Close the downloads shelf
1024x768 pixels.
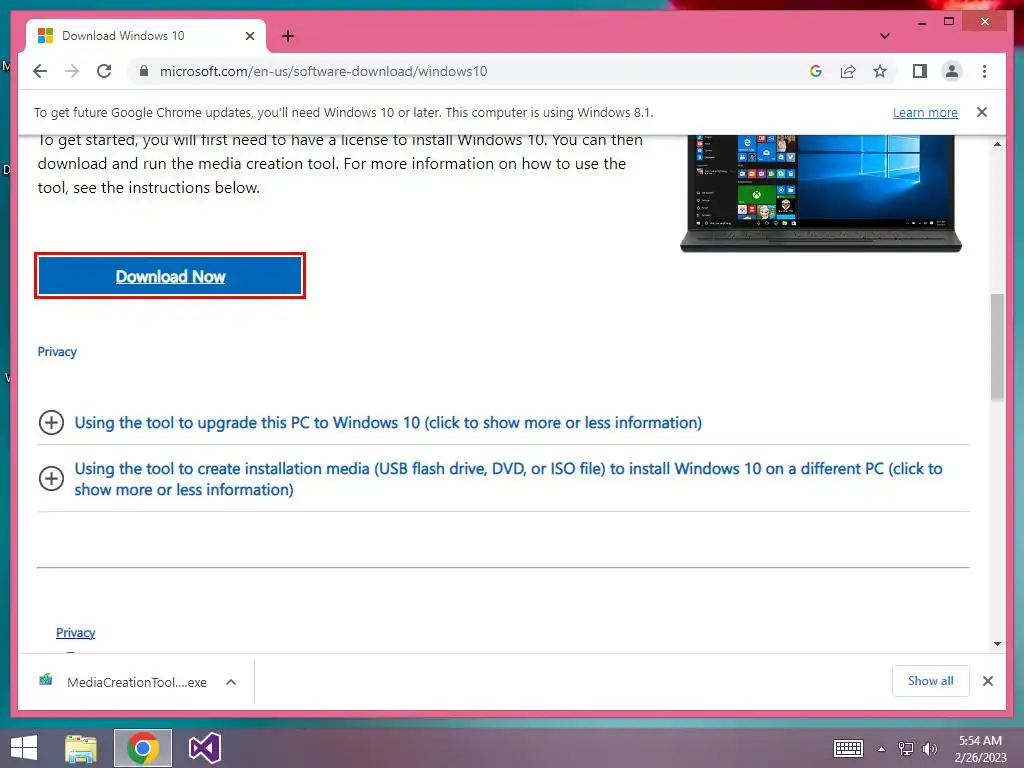(987, 681)
